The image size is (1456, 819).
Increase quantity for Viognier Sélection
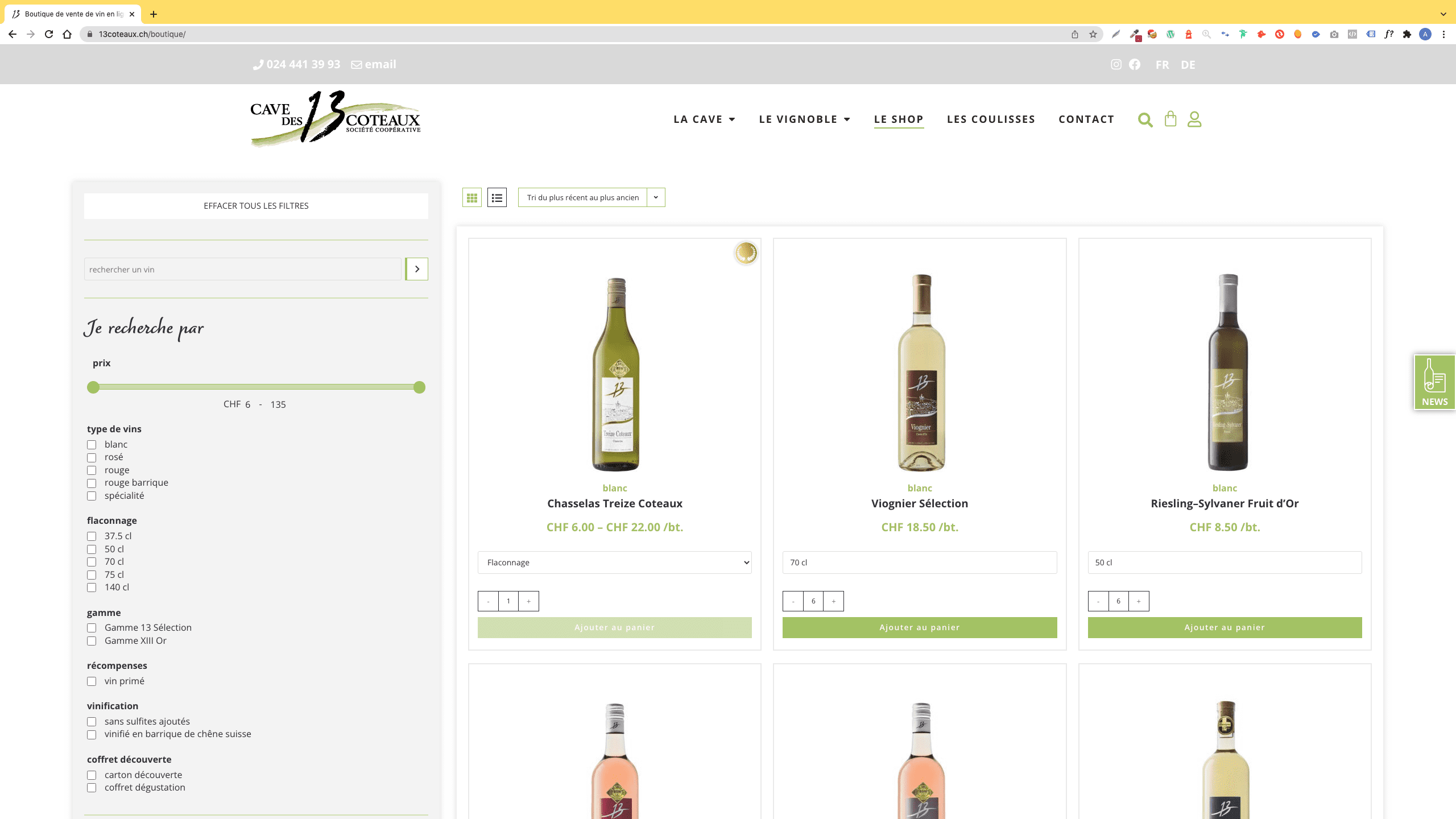[833, 601]
